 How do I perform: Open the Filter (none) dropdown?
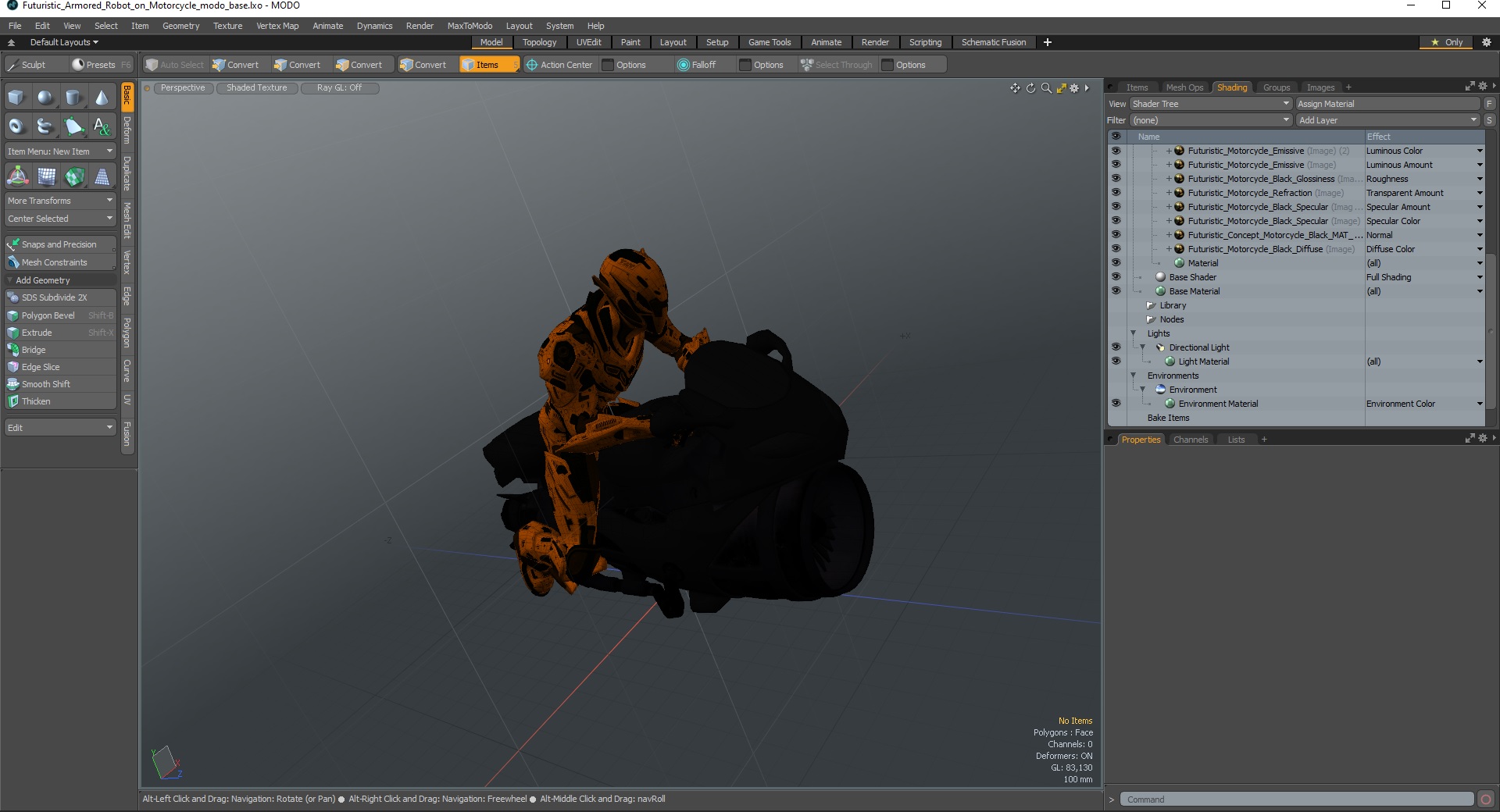[1210, 120]
